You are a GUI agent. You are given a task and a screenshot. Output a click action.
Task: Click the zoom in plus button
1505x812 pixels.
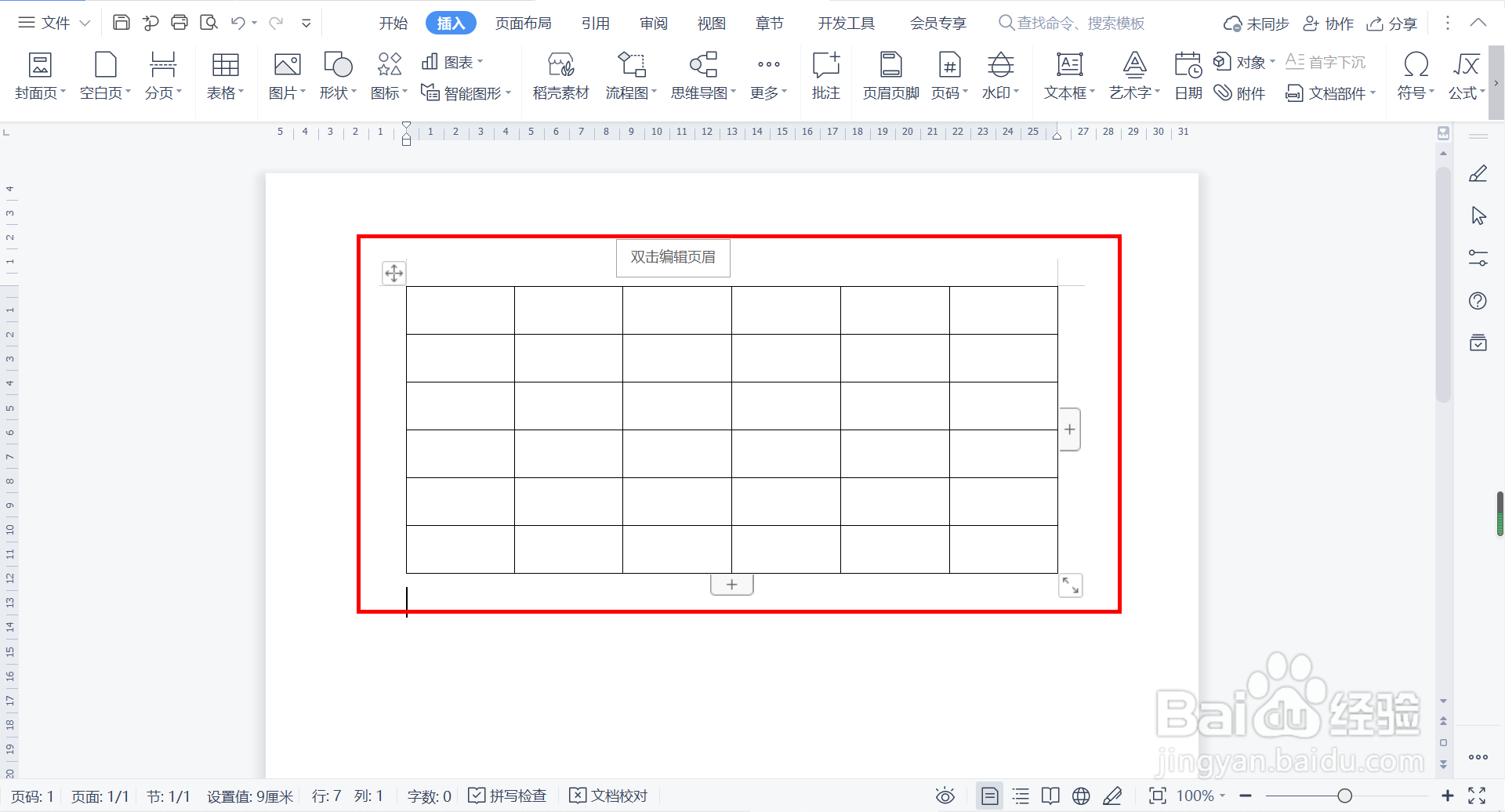1447,796
